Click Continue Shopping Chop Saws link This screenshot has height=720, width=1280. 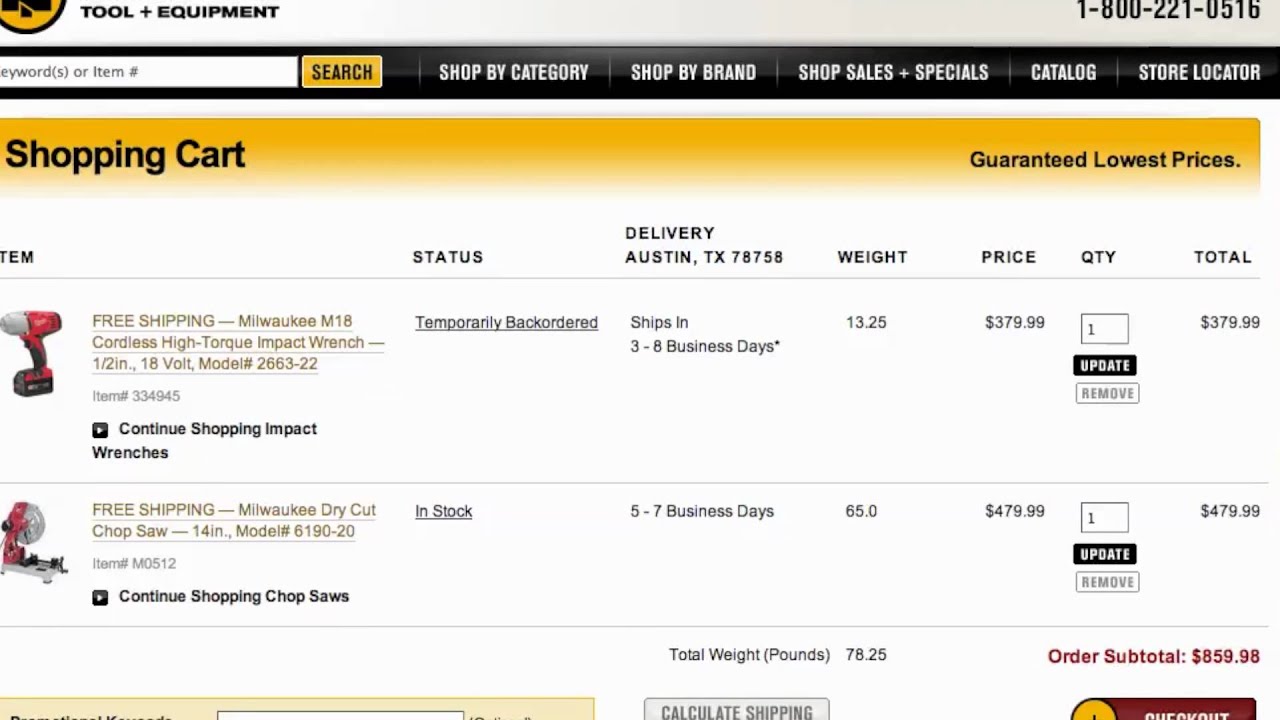[234, 596]
